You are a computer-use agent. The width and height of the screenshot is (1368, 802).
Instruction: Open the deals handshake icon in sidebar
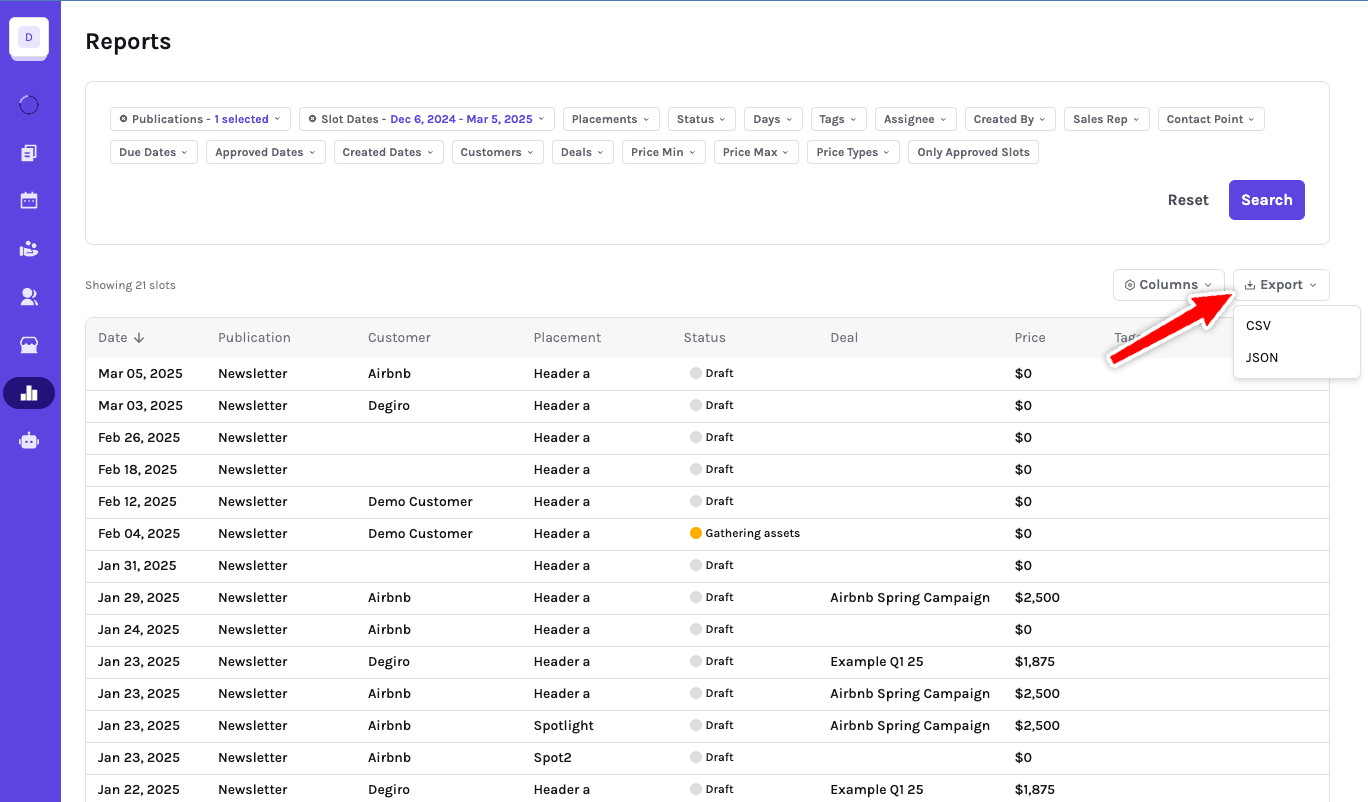point(29,249)
